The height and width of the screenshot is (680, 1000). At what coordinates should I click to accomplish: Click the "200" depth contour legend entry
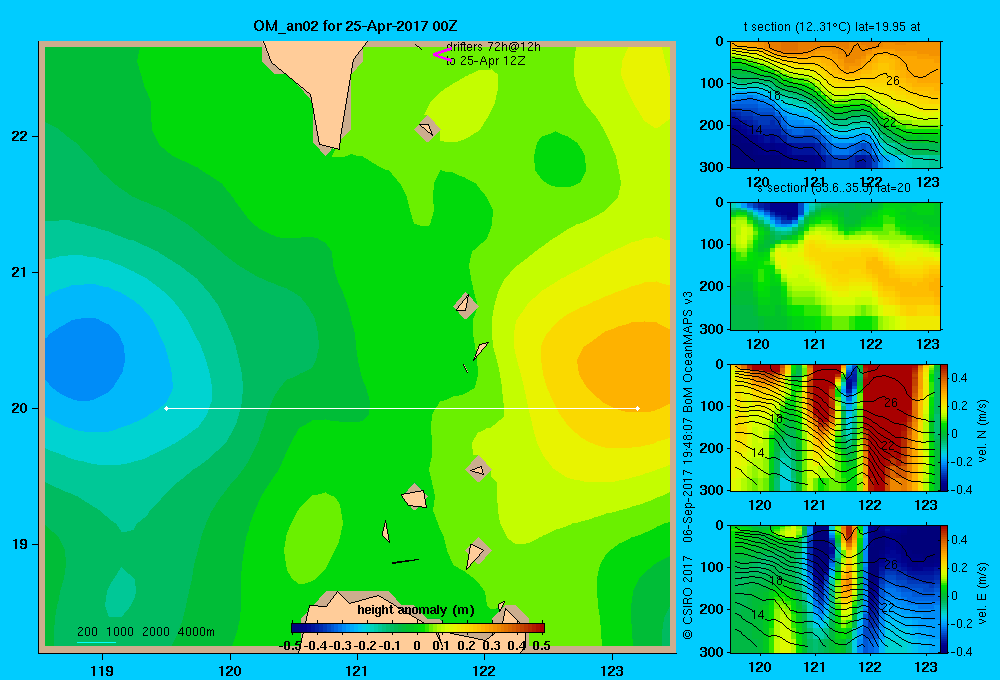(87, 632)
